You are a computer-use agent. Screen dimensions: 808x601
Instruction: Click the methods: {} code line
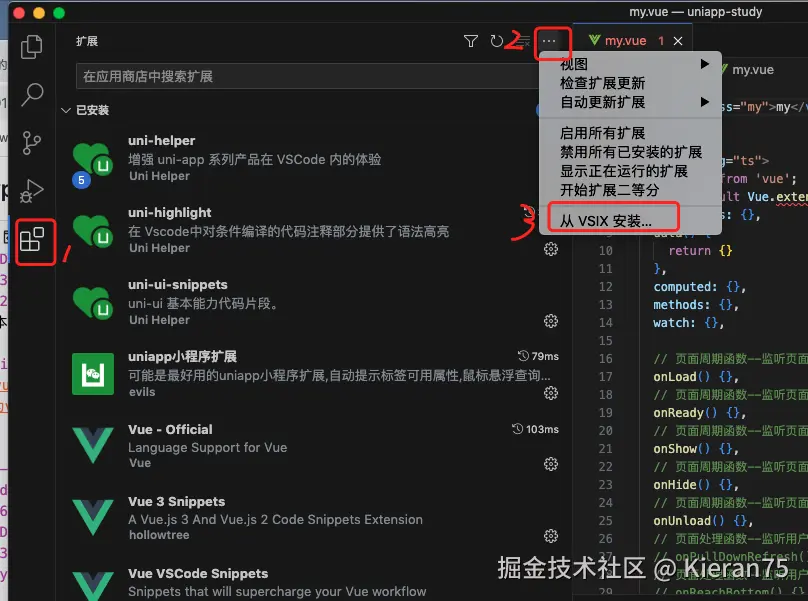(696, 305)
